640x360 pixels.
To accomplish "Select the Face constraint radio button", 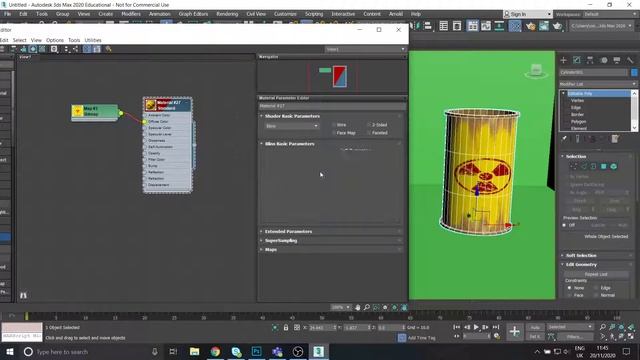I will [x=569, y=295].
